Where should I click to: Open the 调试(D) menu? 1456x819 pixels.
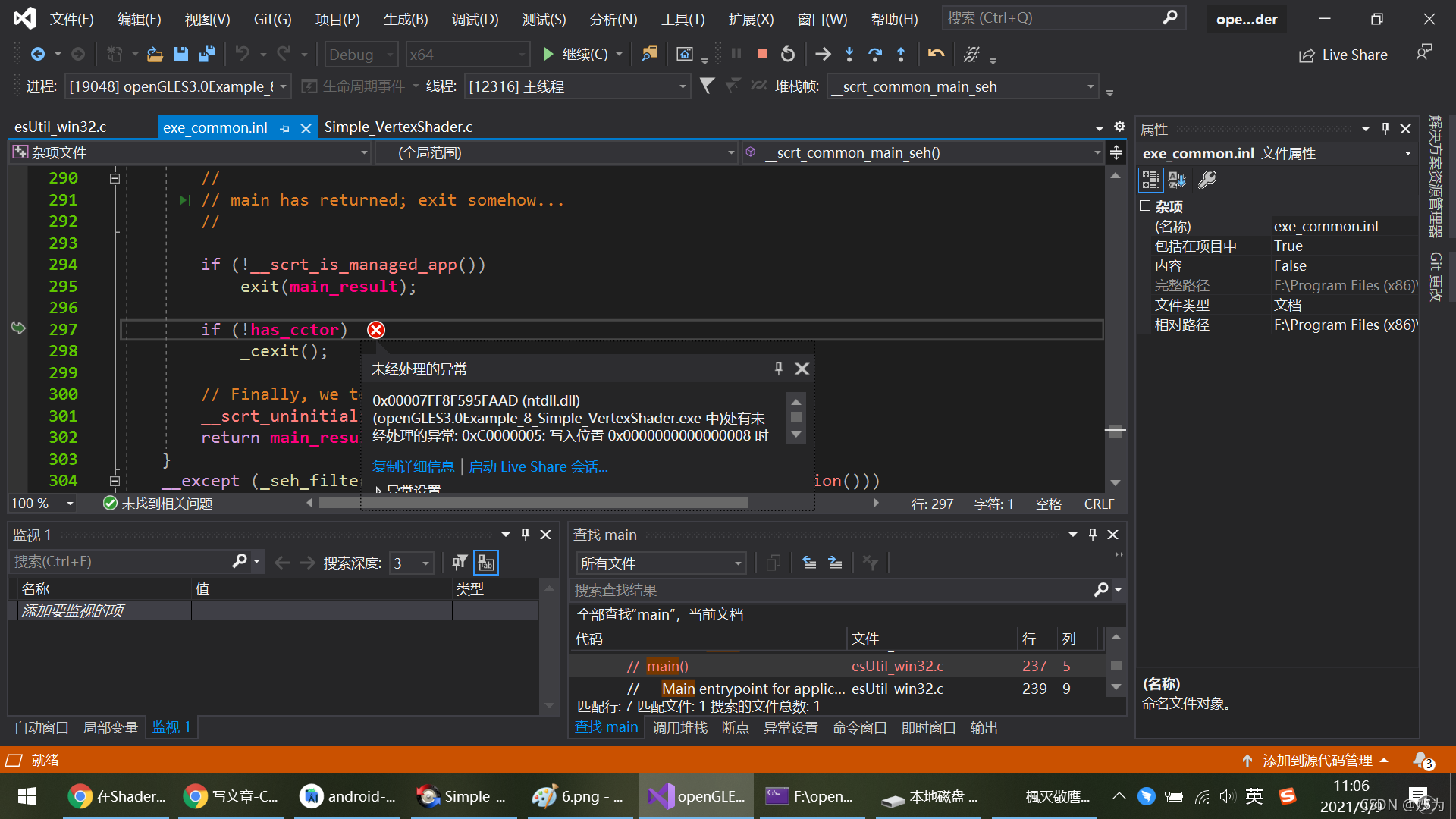pyautogui.click(x=475, y=19)
